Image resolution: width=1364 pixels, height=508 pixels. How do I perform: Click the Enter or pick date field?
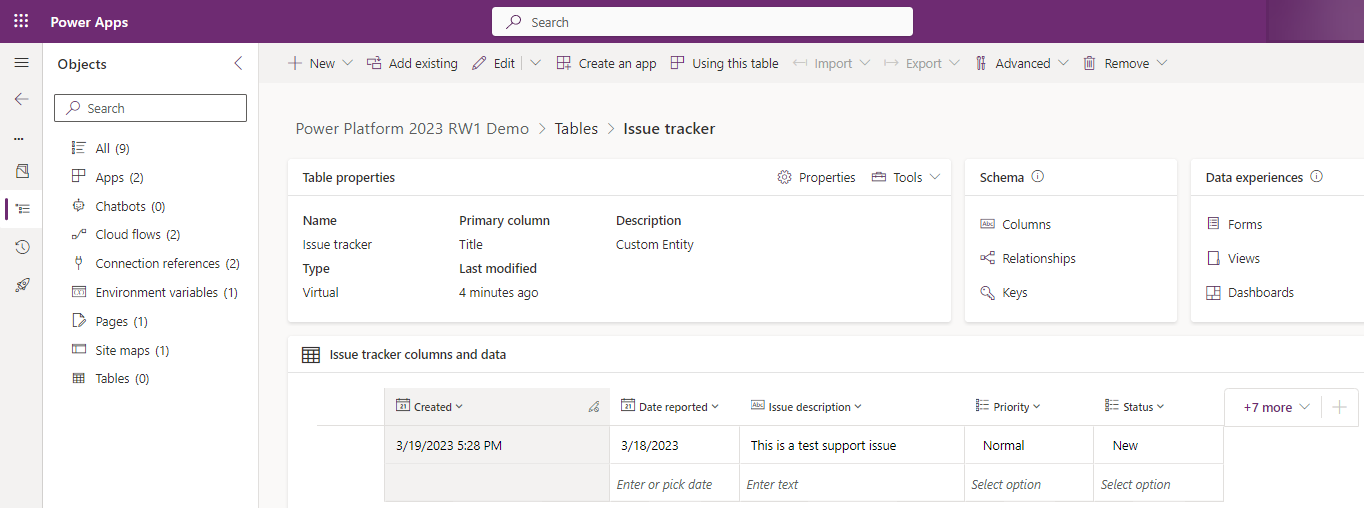pos(674,483)
